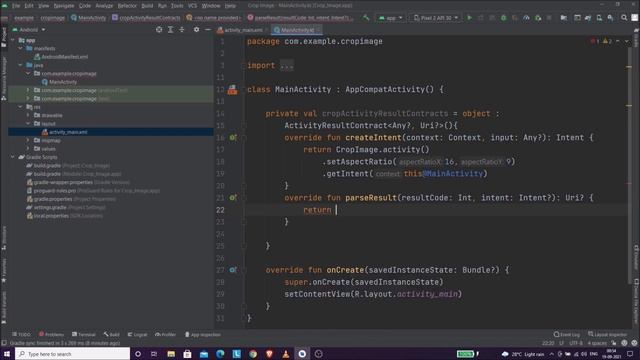Toggle Favorites tool window stripe
Screen dimensions: 640x360
coord(4,271)
